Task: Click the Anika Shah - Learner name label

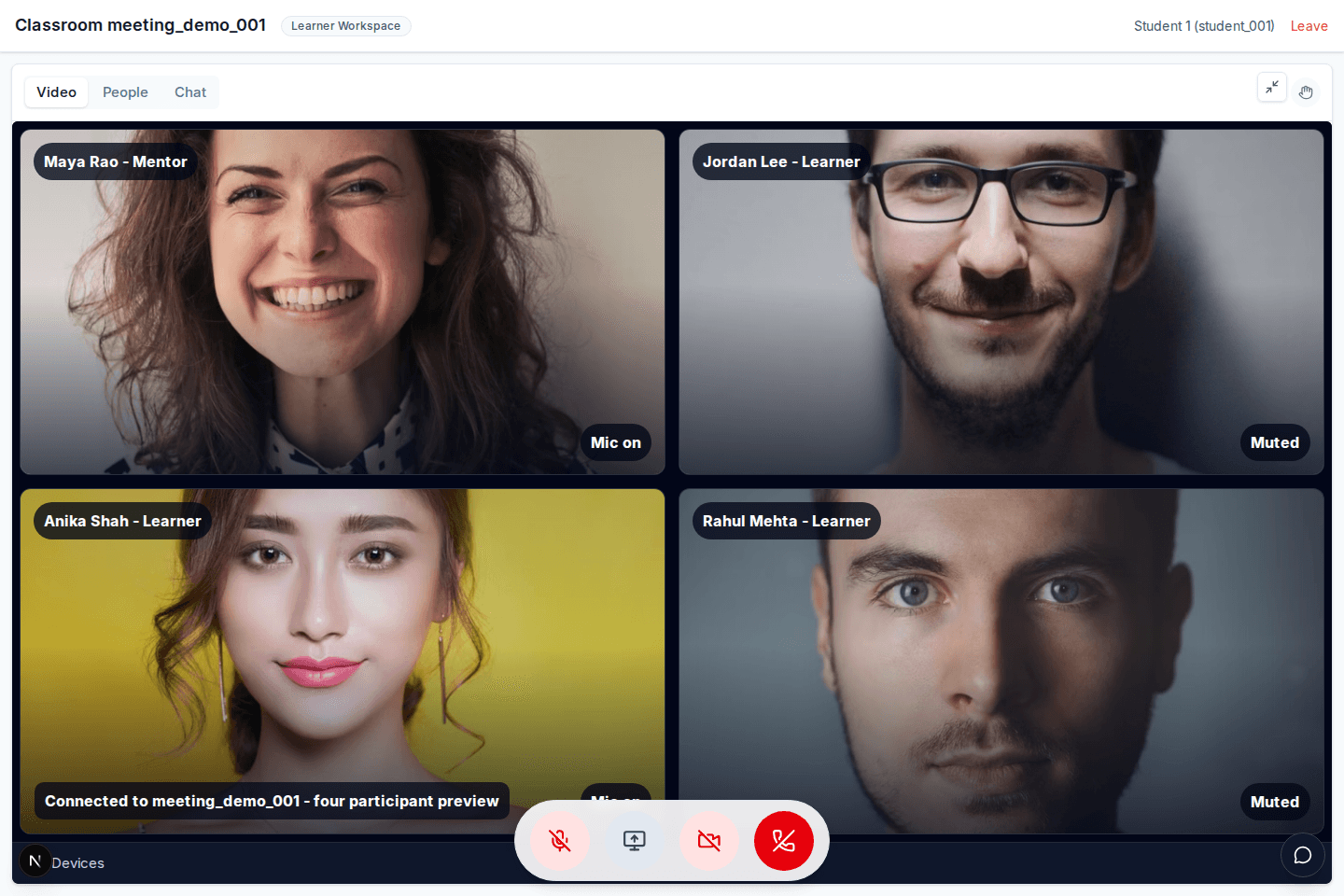Action: pos(122,521)
